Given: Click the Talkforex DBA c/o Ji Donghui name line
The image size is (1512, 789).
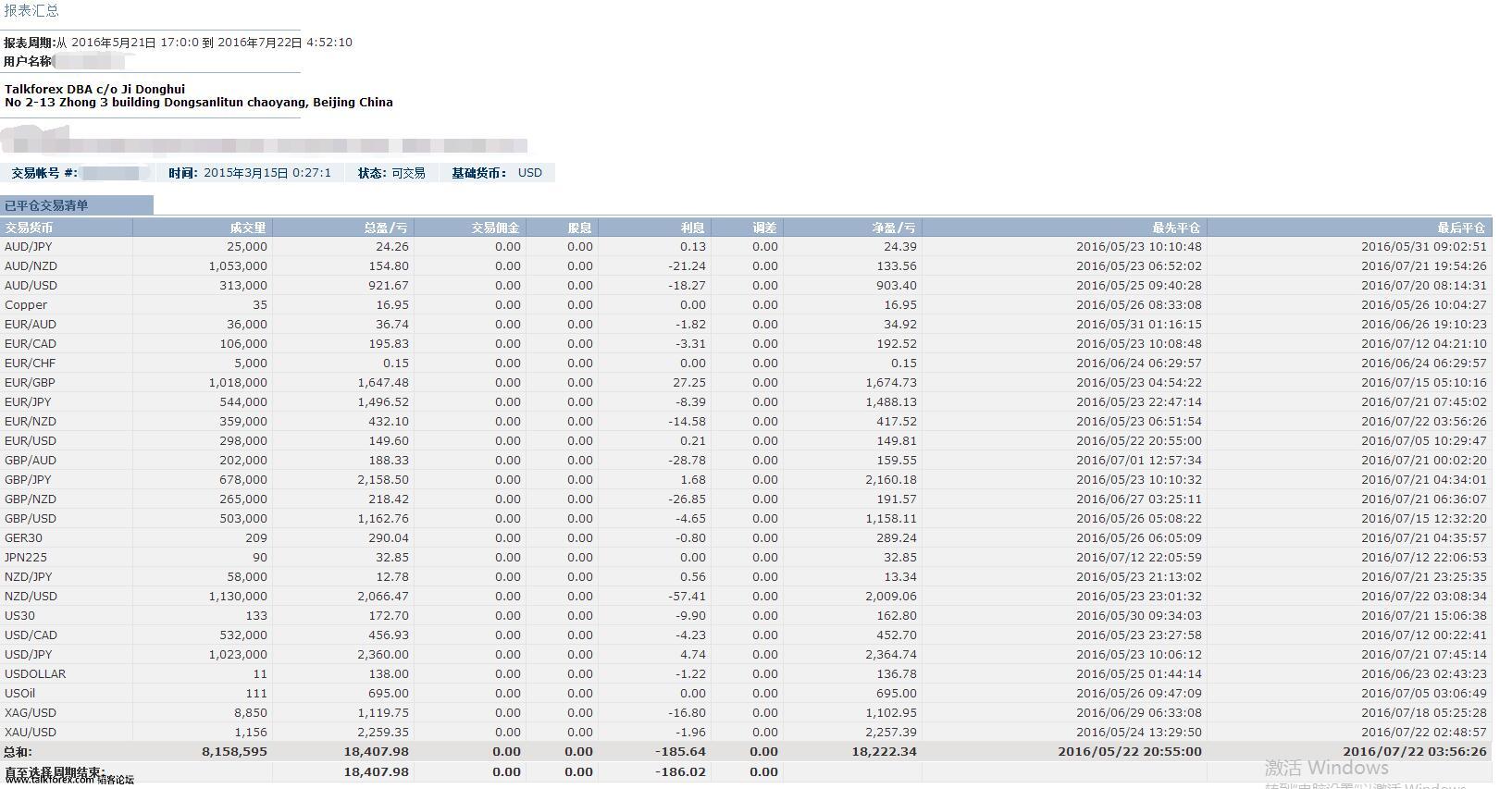Looking at the screenshot, I should coord(94,89).
